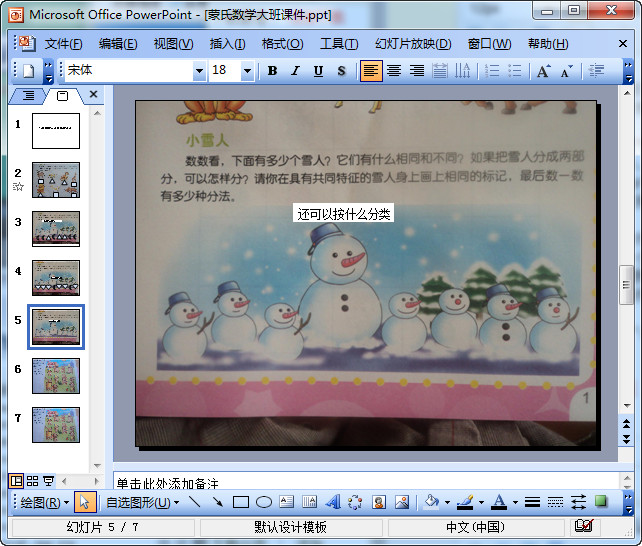642x546 pixels.
Task: Switch to outline tab in pane
Action: [28, 96]
